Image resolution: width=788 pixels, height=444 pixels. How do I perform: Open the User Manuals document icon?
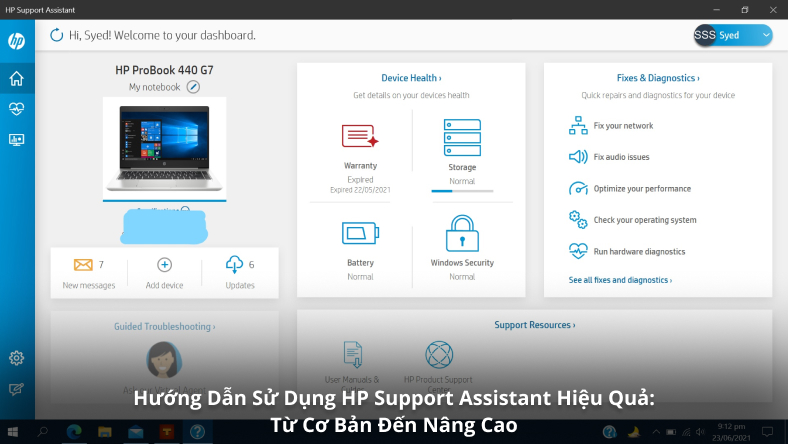point(353,354)
